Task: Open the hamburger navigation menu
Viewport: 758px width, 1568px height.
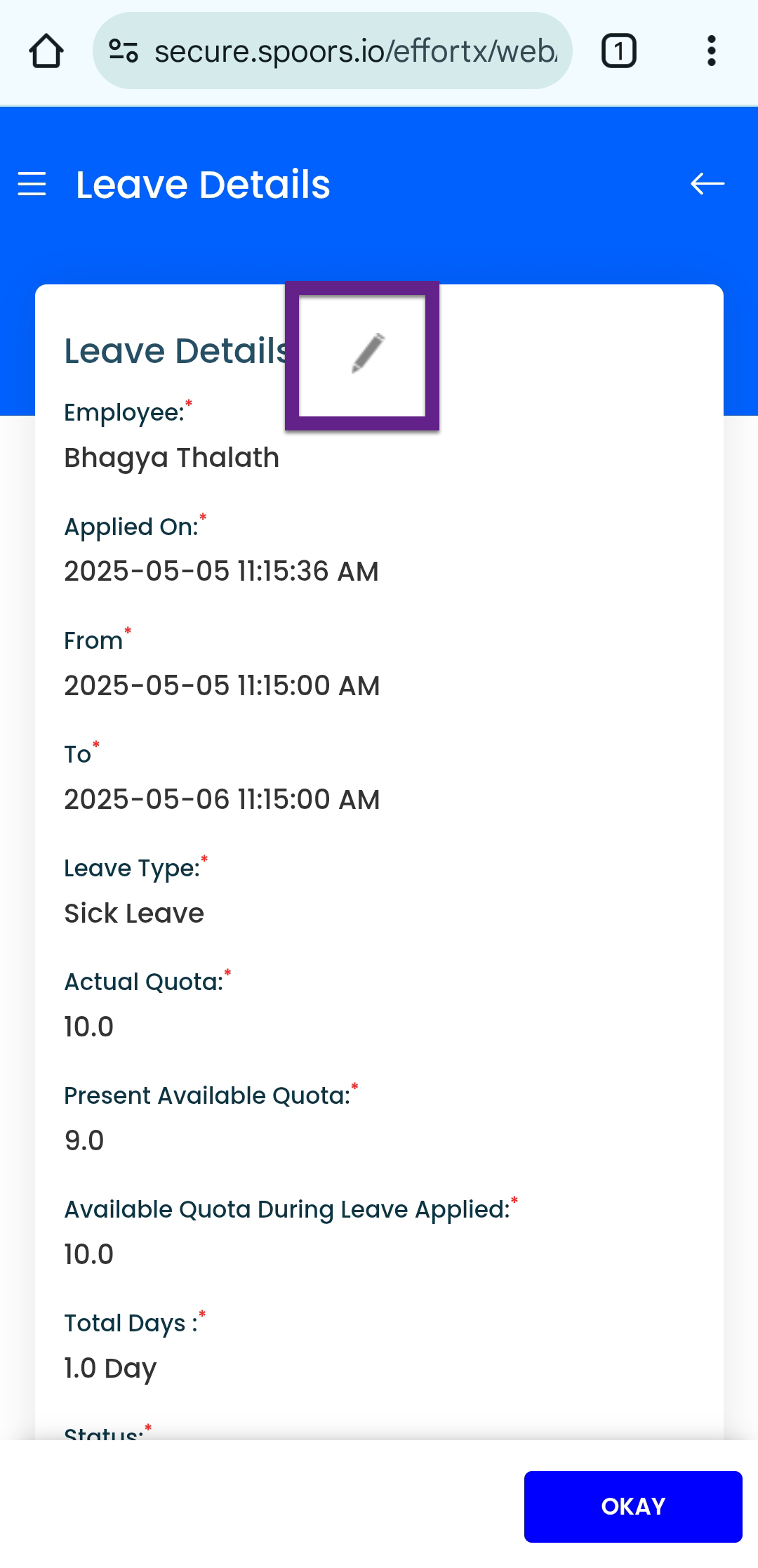Action: point(32,184)
